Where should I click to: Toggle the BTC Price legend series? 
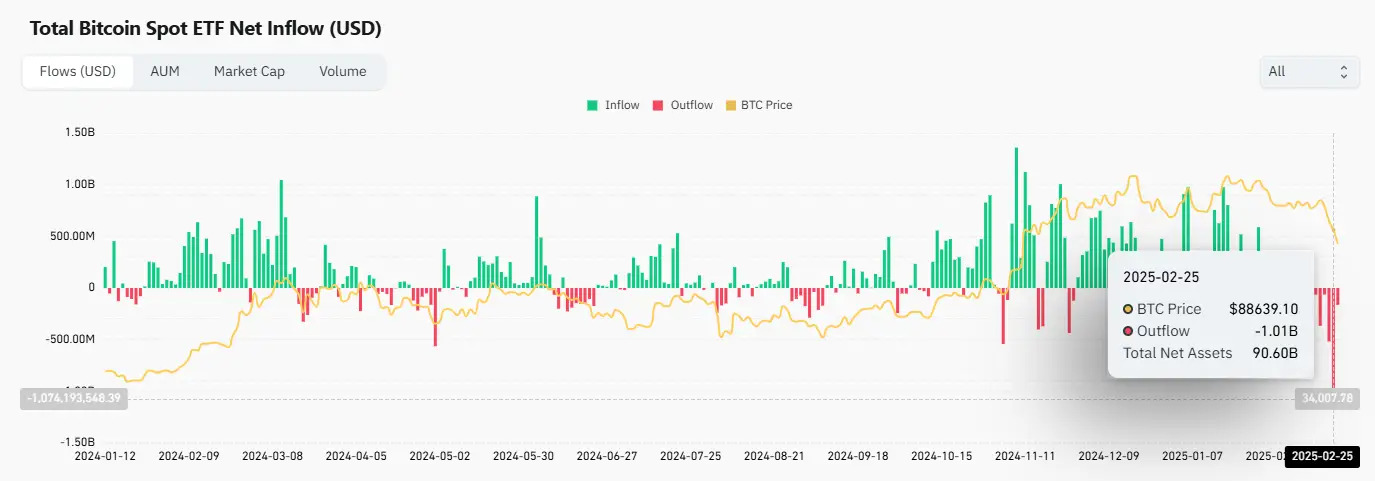[758, 105]
